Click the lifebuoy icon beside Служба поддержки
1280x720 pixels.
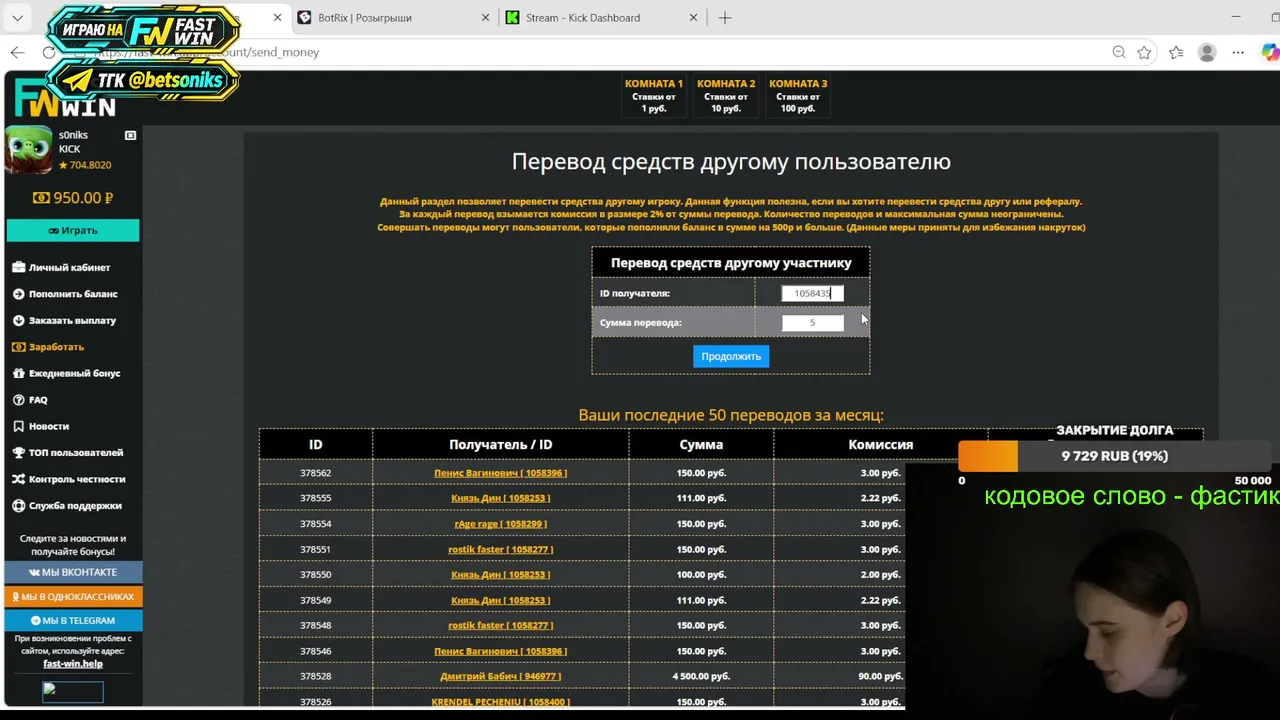pyautogui.click(x=18, y=506)
